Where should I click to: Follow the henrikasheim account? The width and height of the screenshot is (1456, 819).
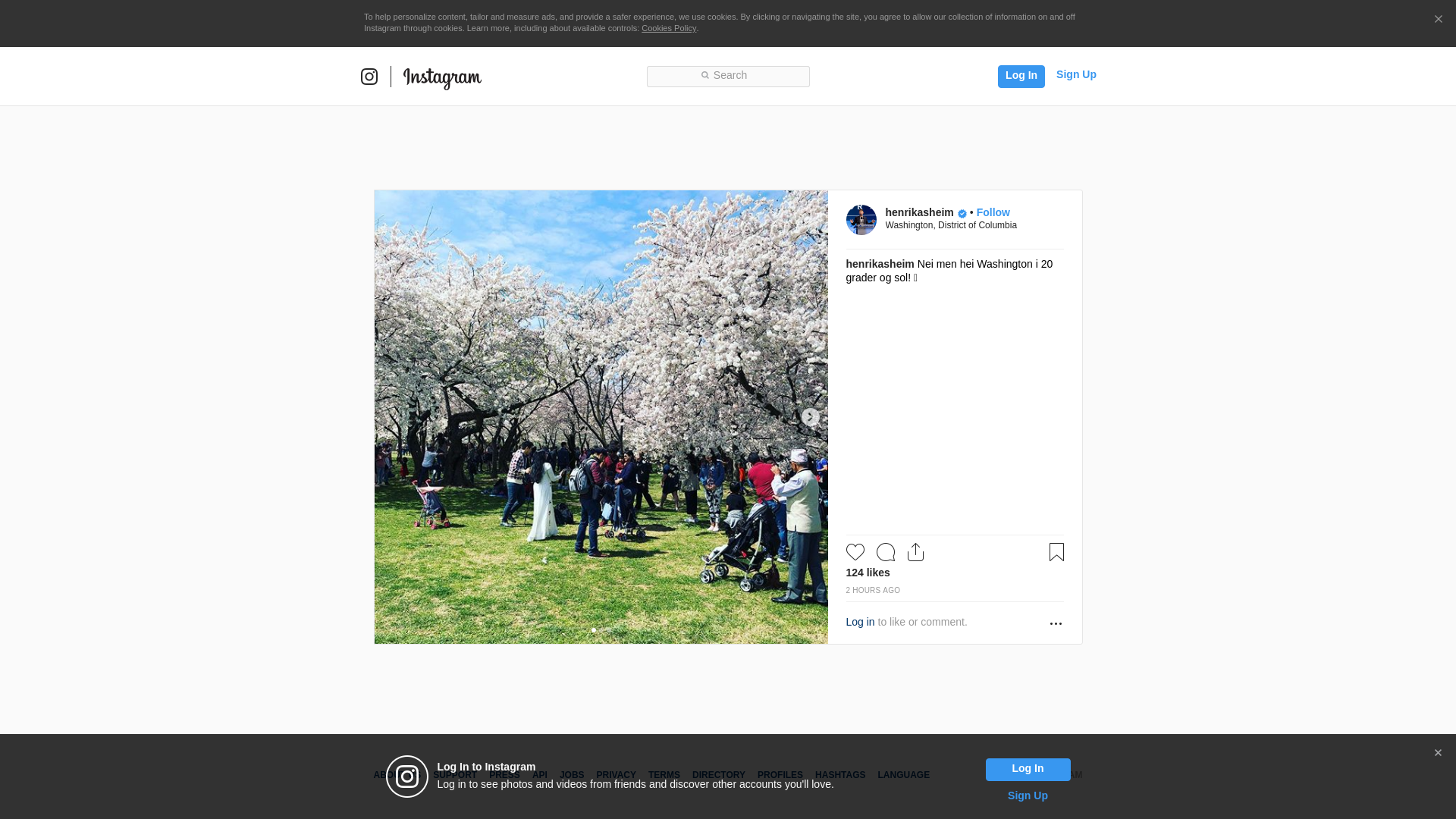click(x=993, y=212)
